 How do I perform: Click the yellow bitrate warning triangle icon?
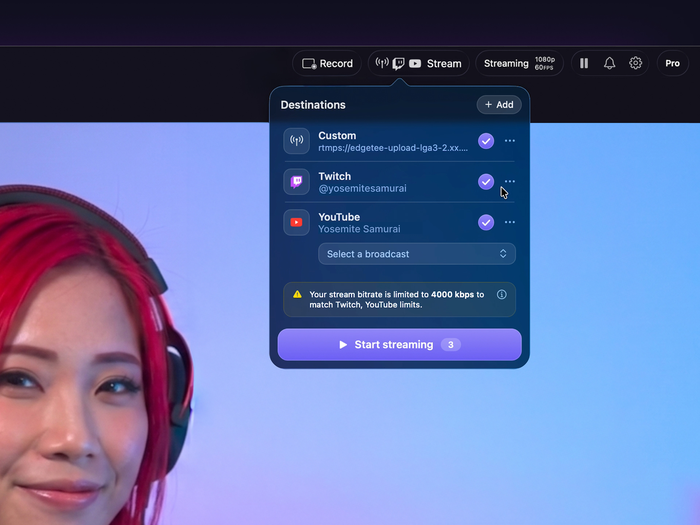pos(297,294)
